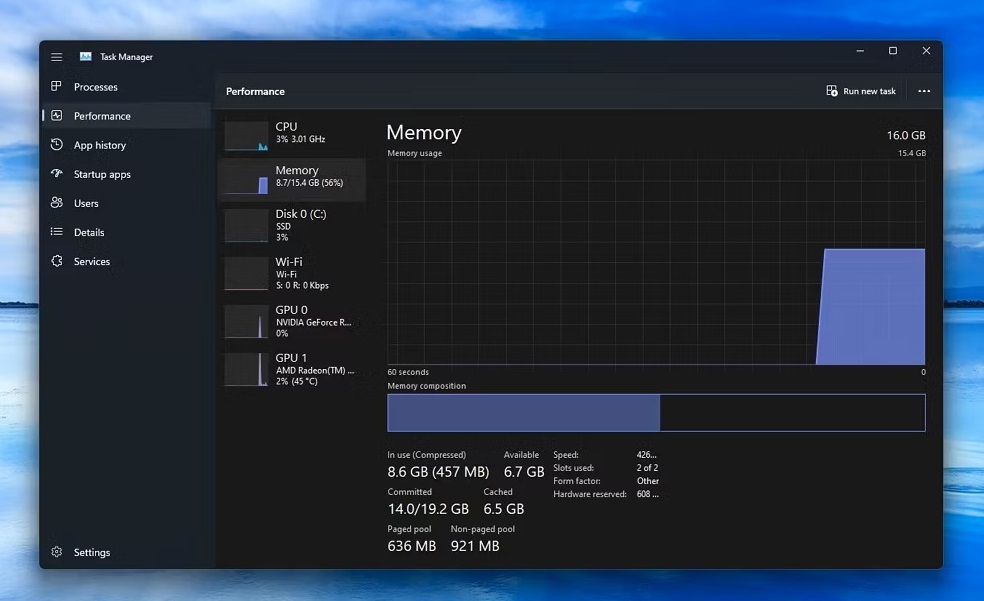Select the Disk 0 (C:) mini graph

(x=246, y=225)
